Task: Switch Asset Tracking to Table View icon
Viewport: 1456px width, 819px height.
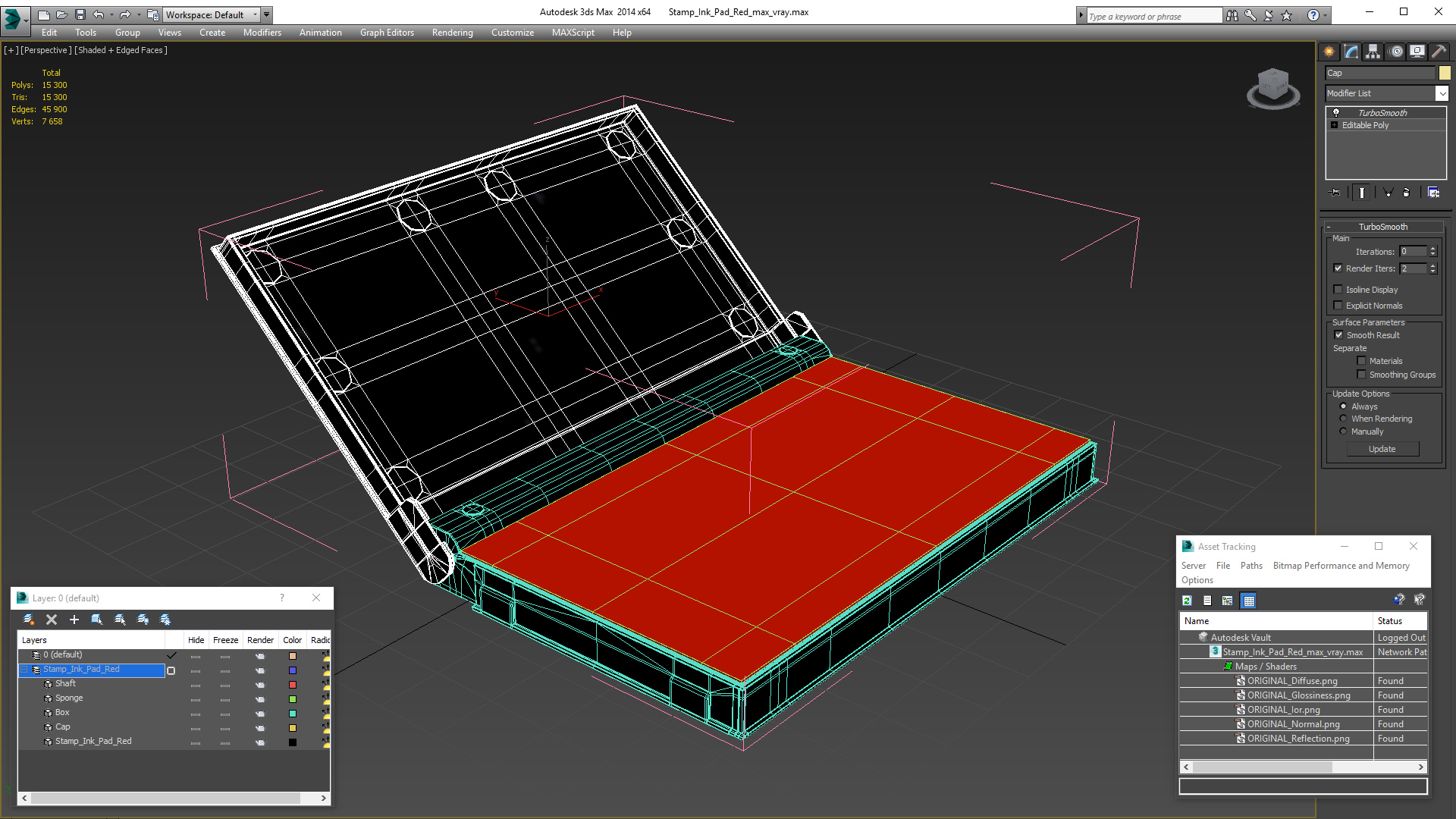Action: (x=1249, y=601)
